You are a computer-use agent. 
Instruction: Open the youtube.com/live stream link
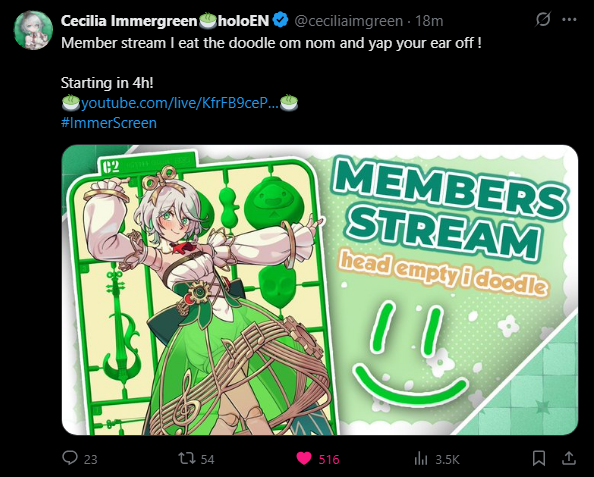coord(180,103)
